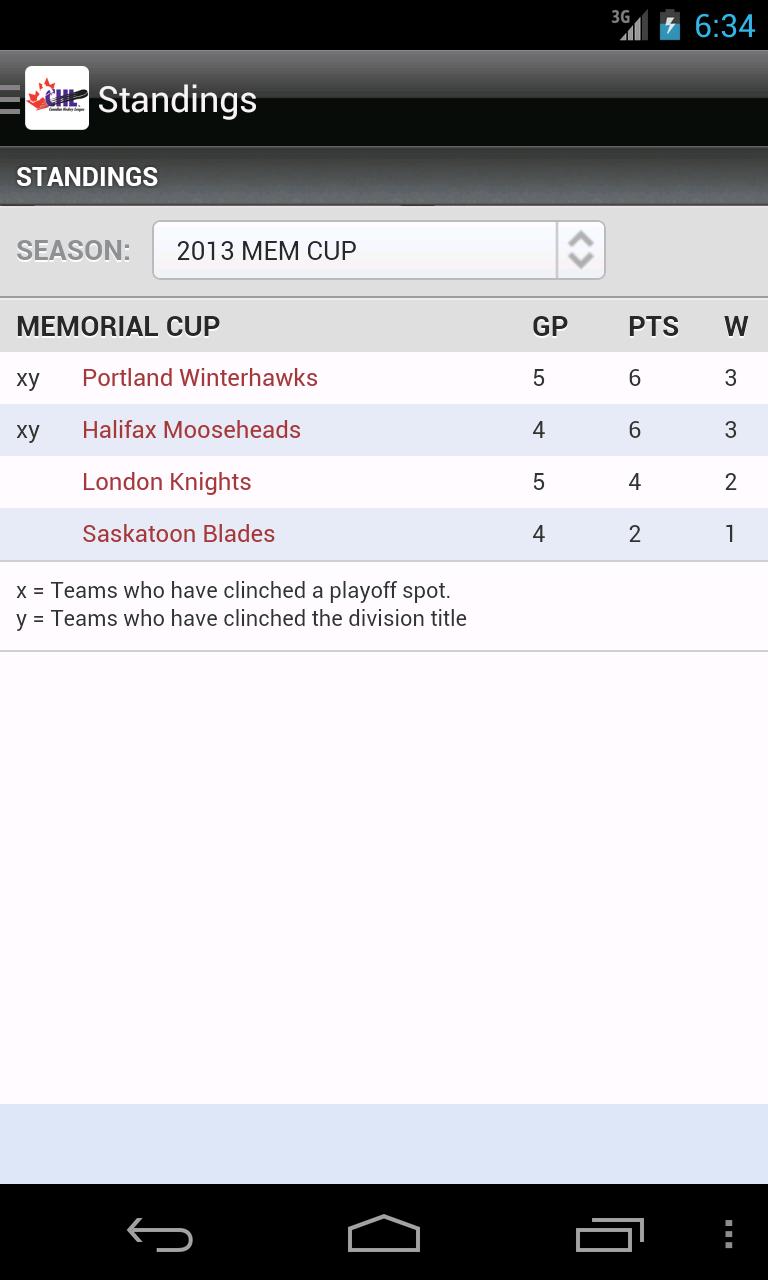
Task: Tap the xy clinch indicator beside Portland
Action: coord(28,378)
